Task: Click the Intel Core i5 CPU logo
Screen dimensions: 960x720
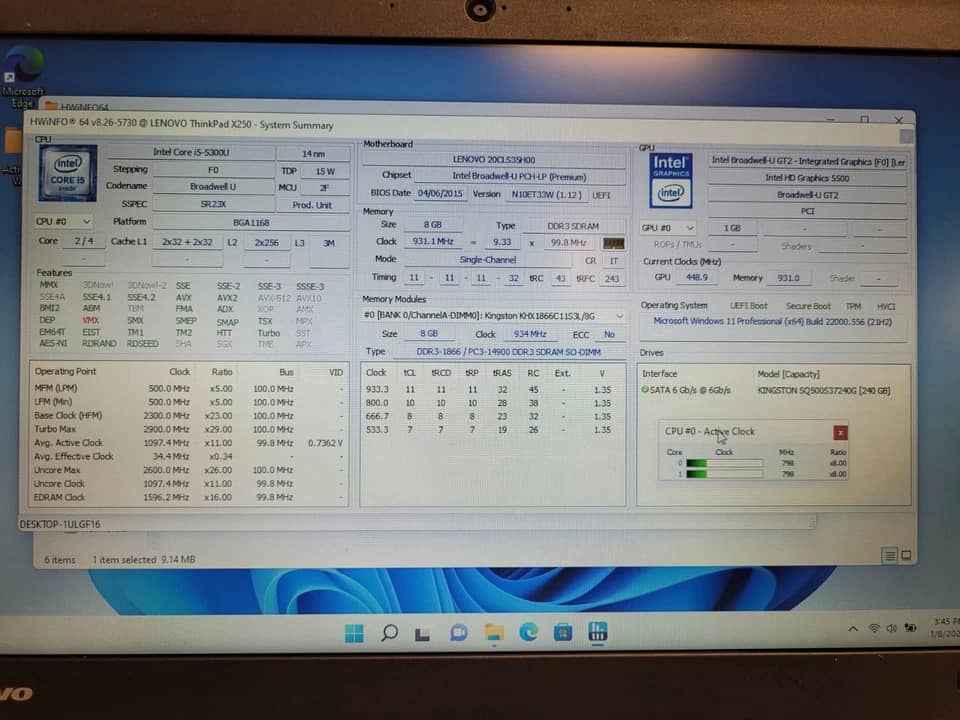Action: 68,173
